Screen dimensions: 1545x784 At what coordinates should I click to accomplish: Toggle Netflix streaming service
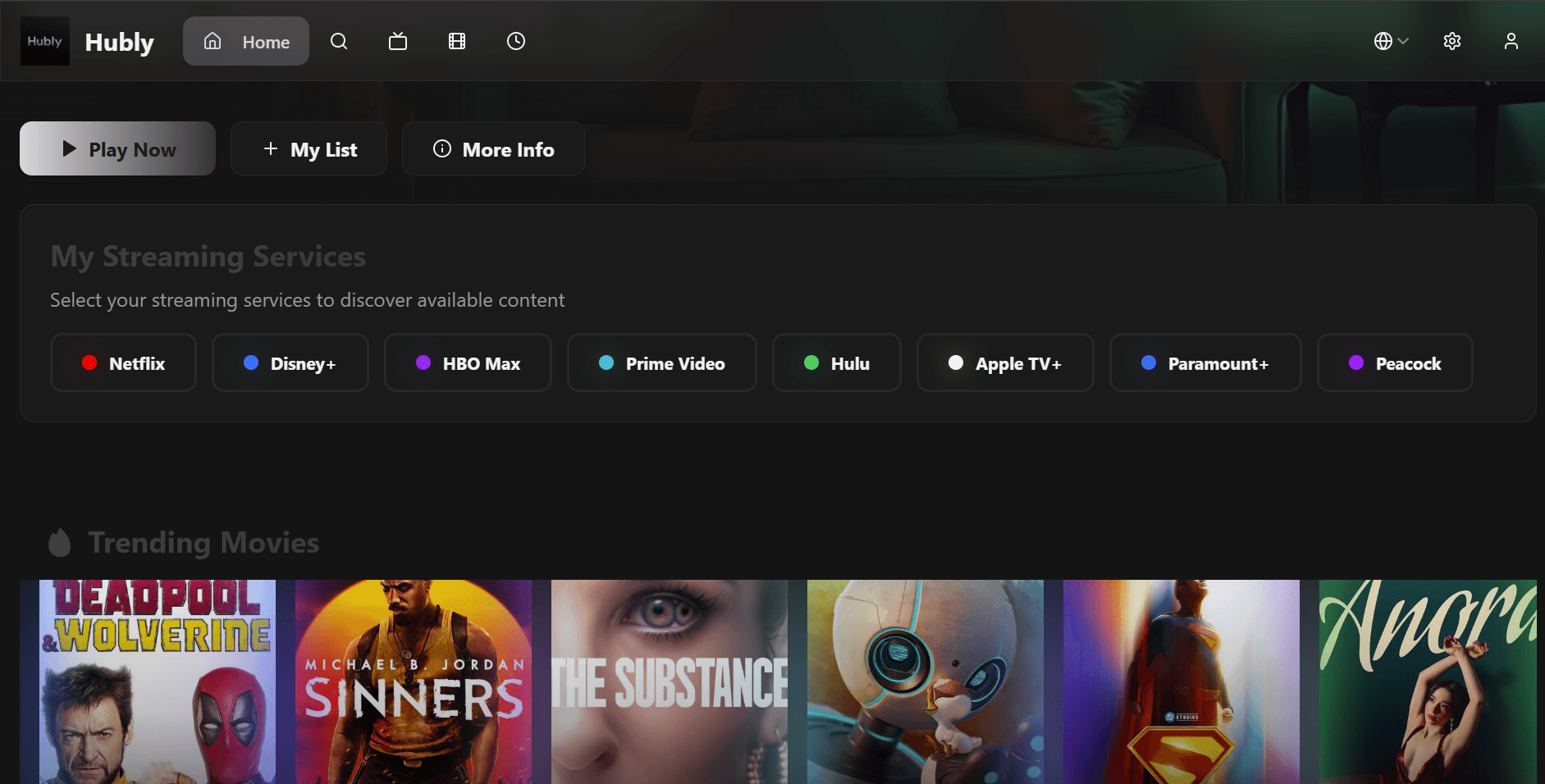click(123, 362)
